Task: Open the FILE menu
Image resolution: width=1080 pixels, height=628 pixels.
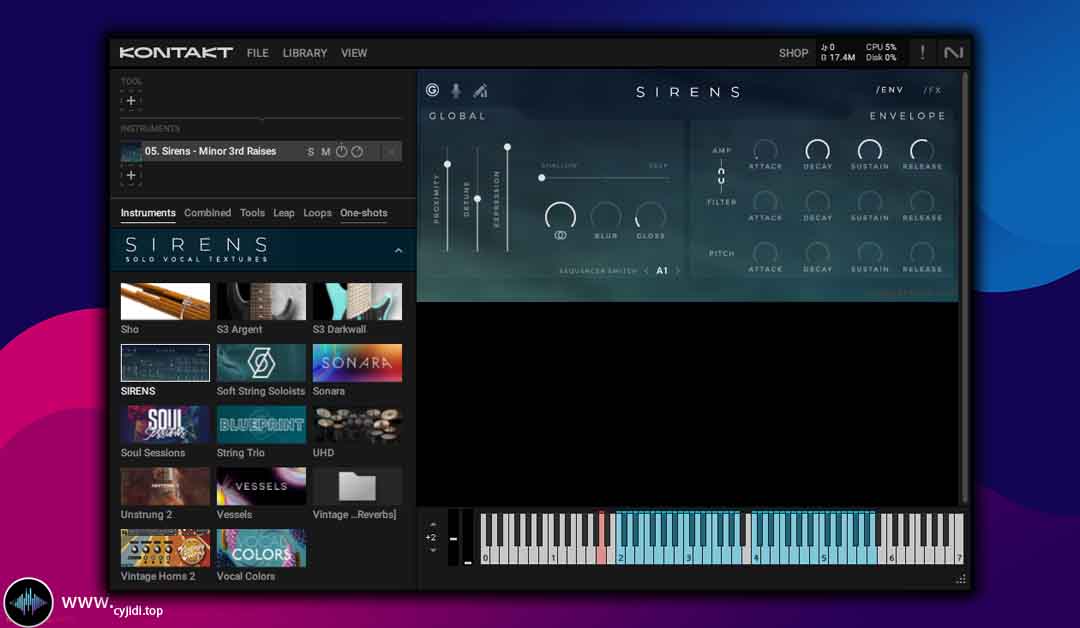Action: click(258, 53)
